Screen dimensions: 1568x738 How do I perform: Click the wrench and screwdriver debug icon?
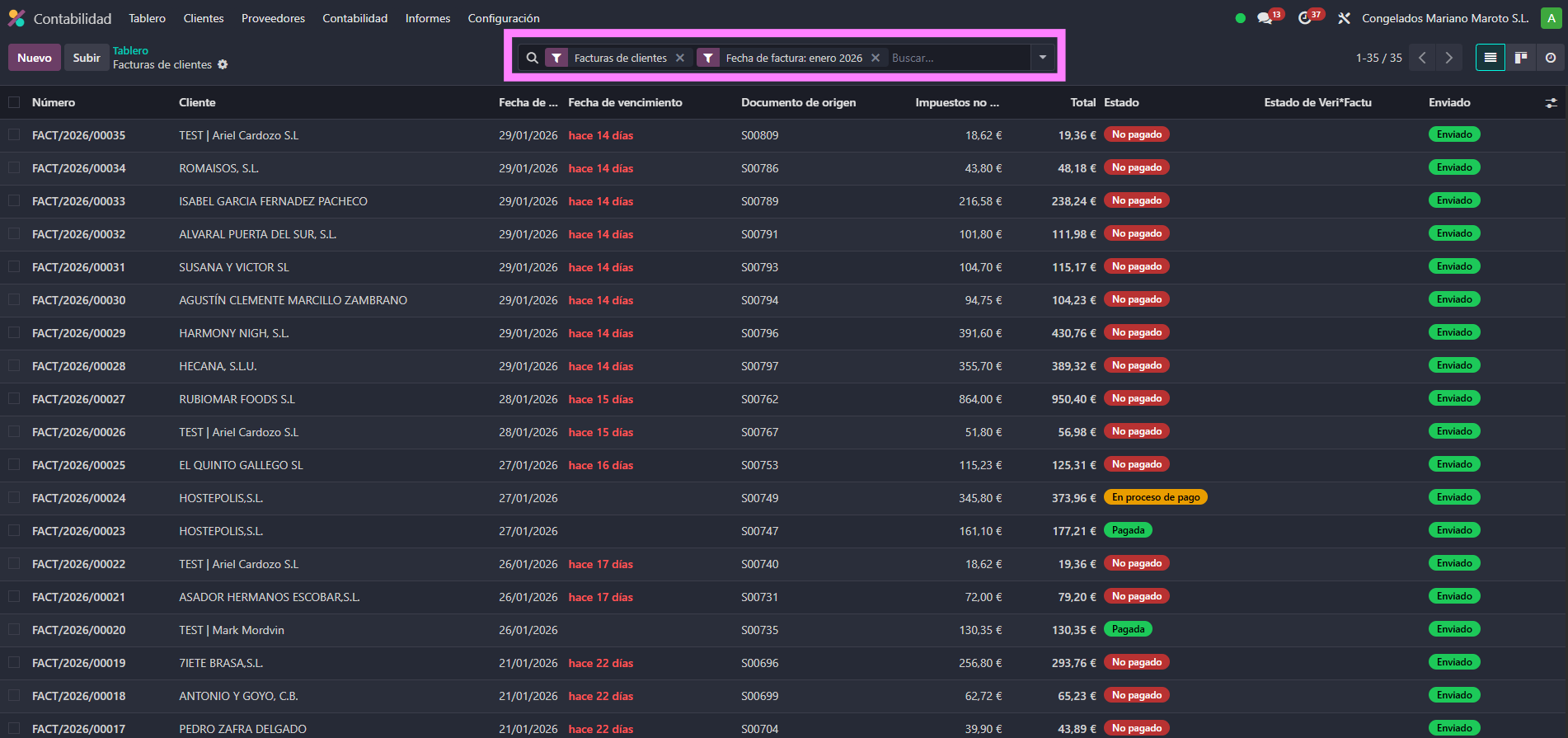[1344, 18]
